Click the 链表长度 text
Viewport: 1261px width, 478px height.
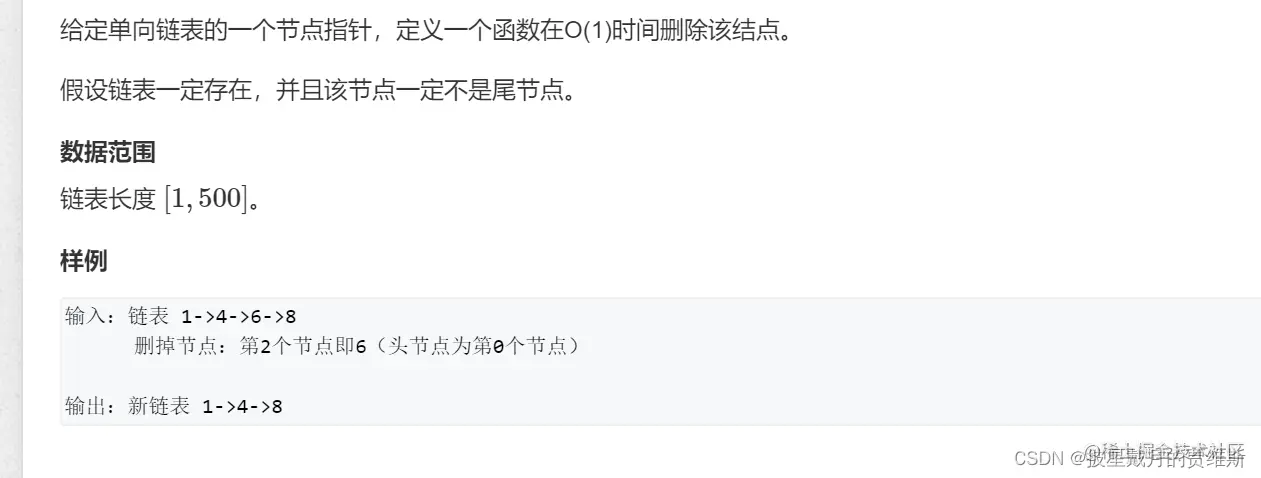pos(107,199)
